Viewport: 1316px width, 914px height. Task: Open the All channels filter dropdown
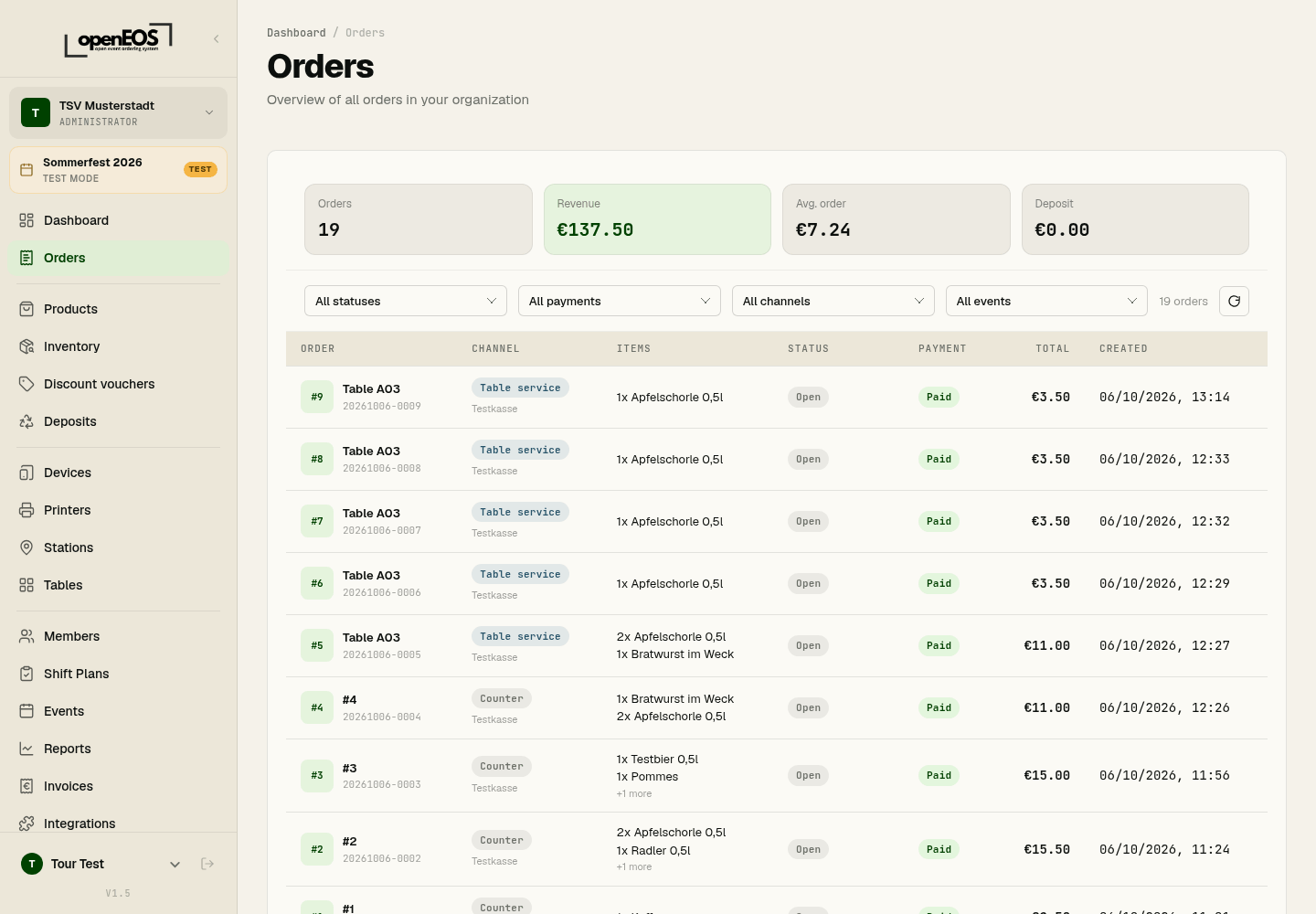point(833,301)
